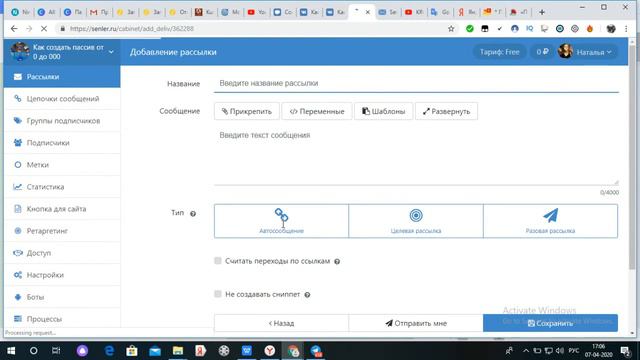This screenshot has width=640, height=360.
Task: Click the orange flame extension icon
Action: click(x=590, y=29)
